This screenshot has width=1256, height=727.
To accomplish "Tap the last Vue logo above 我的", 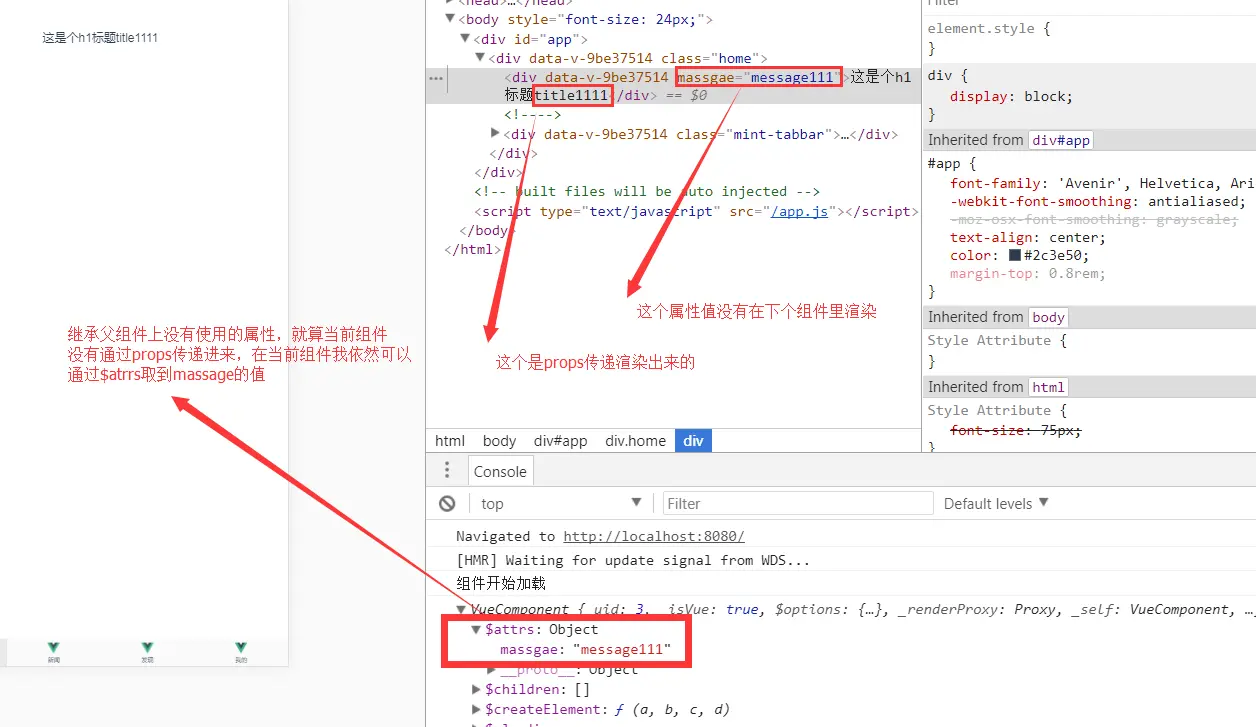I will (241, 648).
